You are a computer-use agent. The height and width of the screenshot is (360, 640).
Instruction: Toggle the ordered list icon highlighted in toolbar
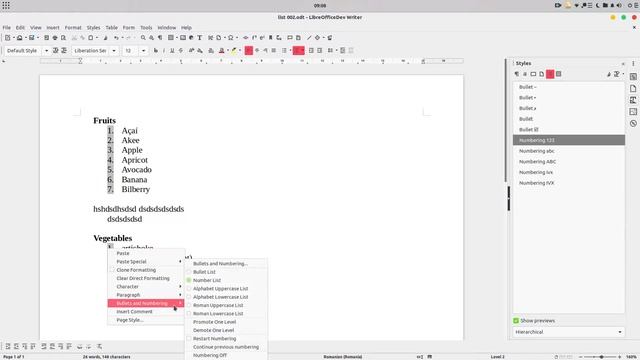[x=297, y=51]
